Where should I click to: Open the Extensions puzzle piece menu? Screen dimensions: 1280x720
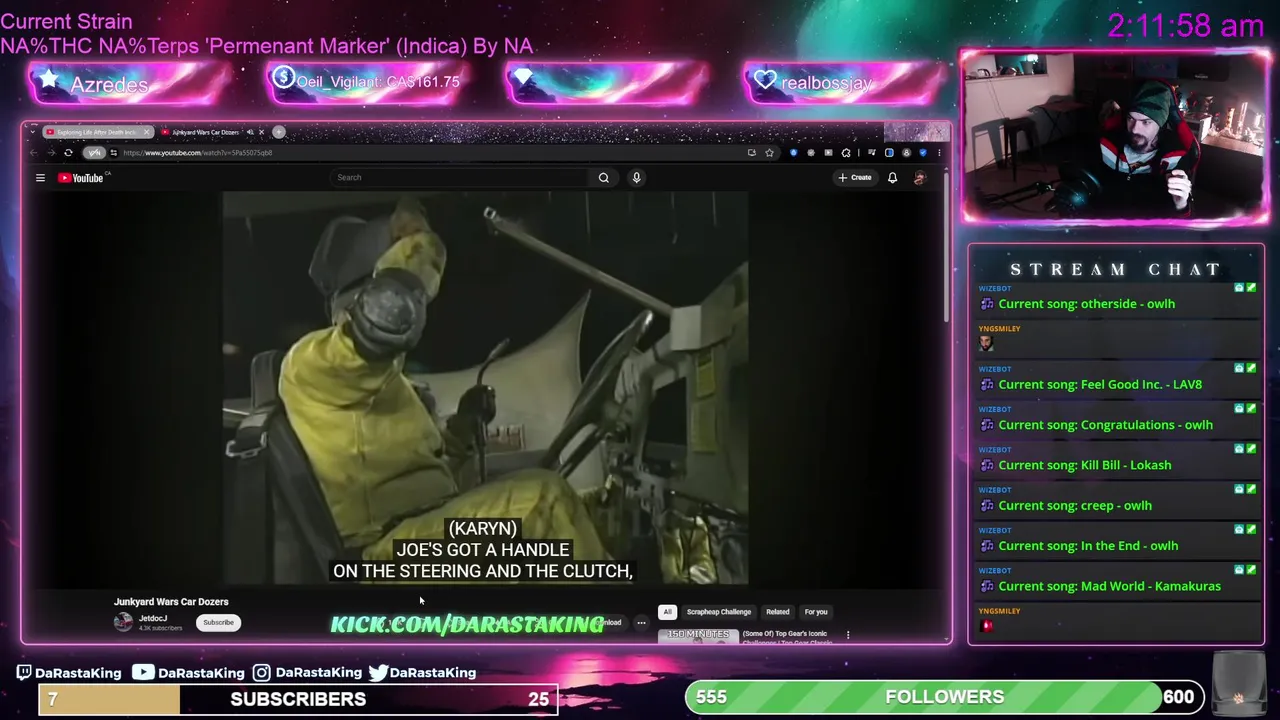tap(846, 152)
